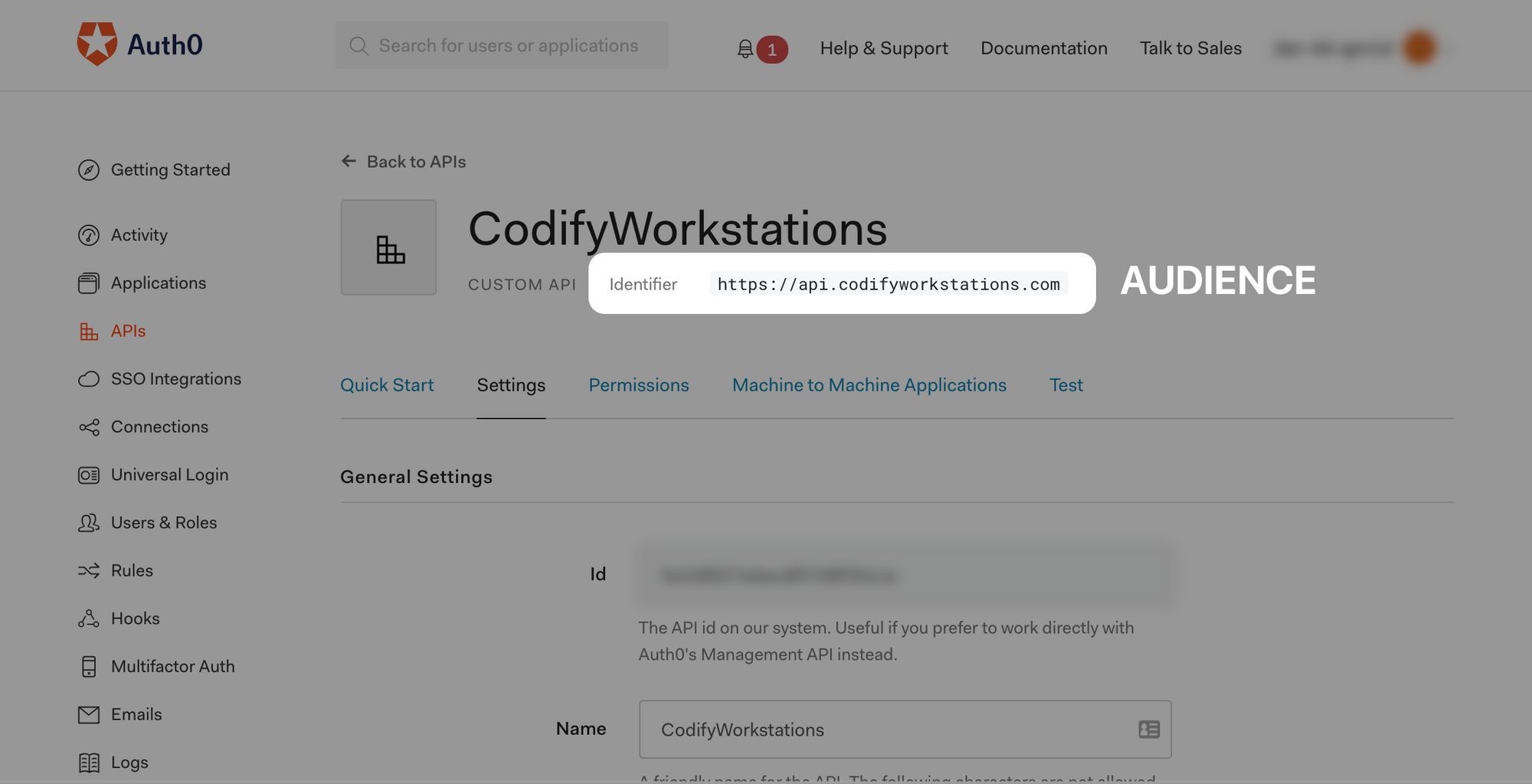
Task: Open the Documentation menu item
Action: point(1043,47)
